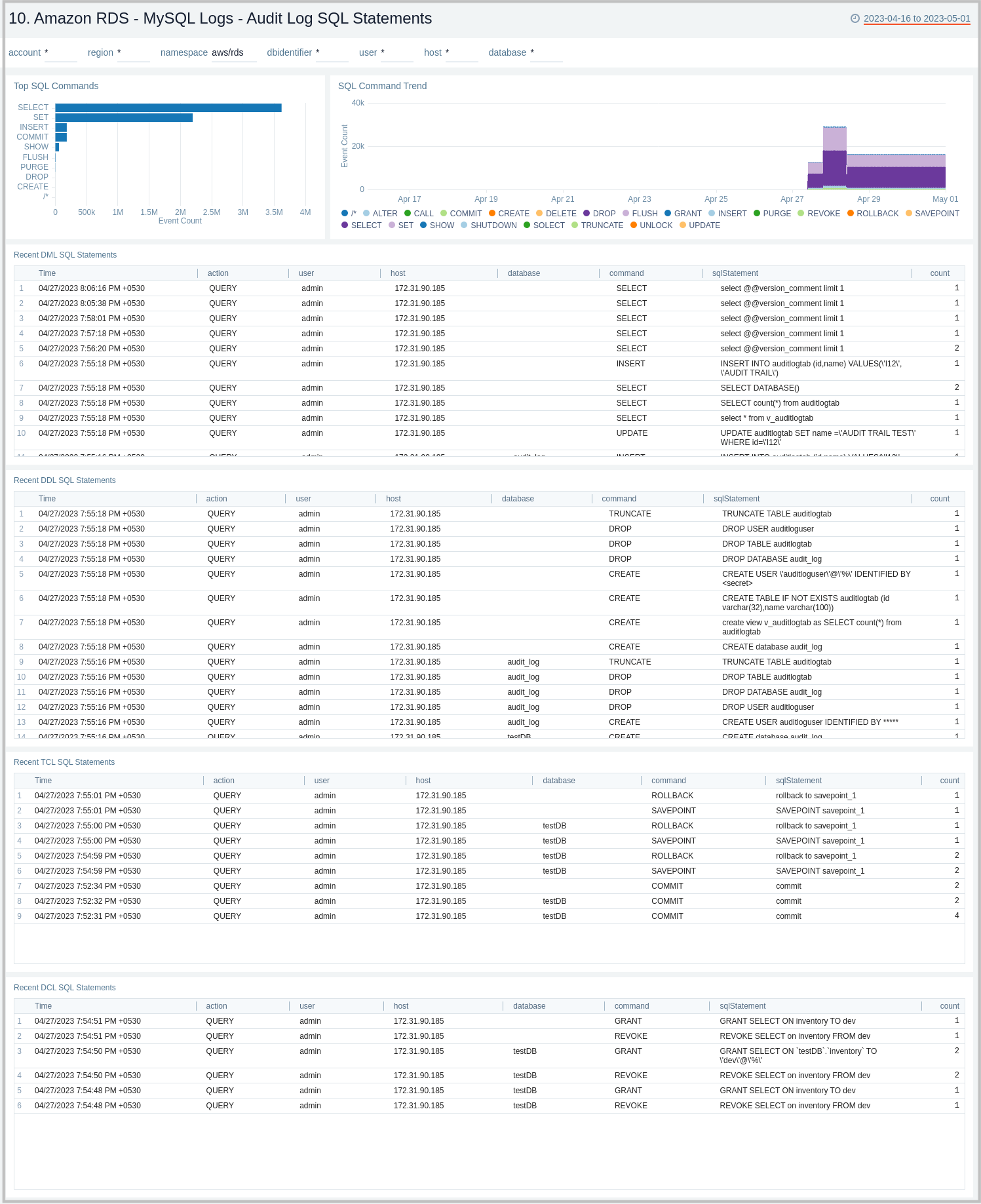This screenshot has height=1204, width=981.
Task: Open the account filter field
Action: pyautogui.click(x=60, y=53)
